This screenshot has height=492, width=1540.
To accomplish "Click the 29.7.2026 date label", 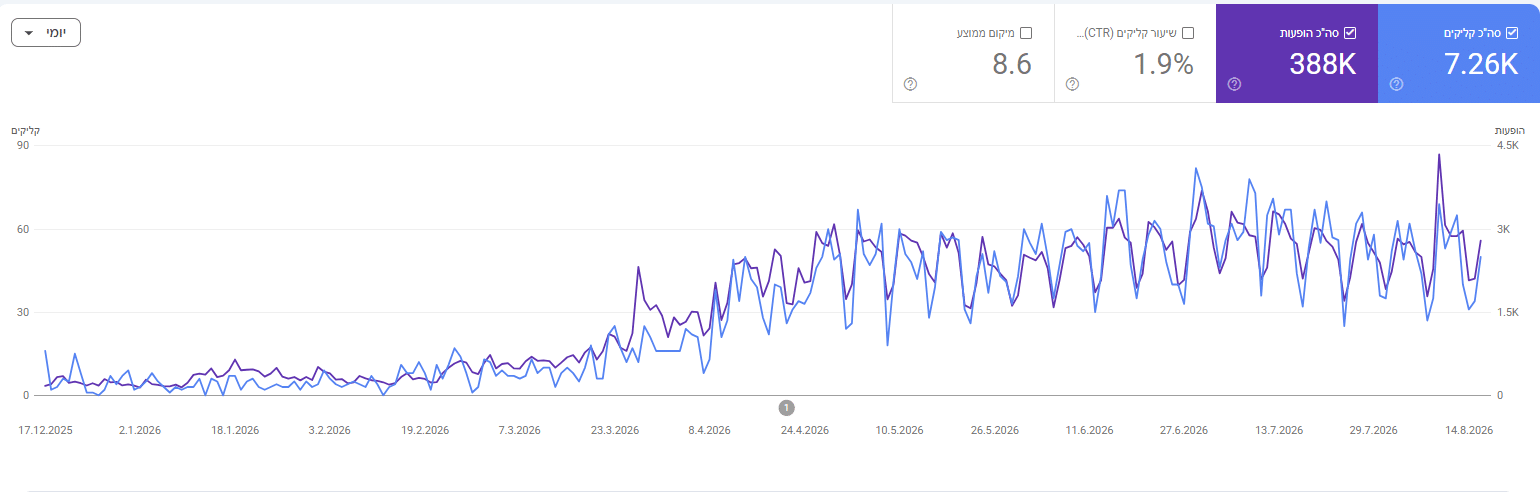I will tap(1374, 430).
